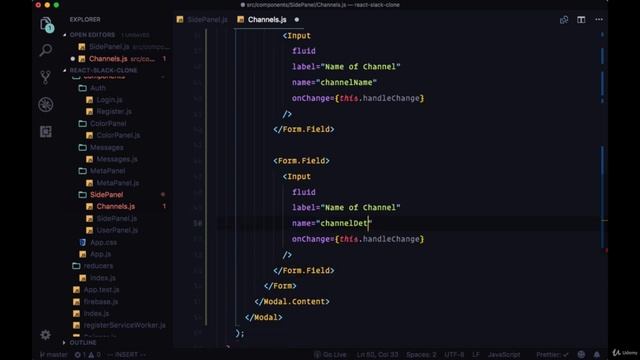Viewport: 640px width, 360px height.
Task: Click Spaces: 2 indentation setting
Action: [421, 355]
